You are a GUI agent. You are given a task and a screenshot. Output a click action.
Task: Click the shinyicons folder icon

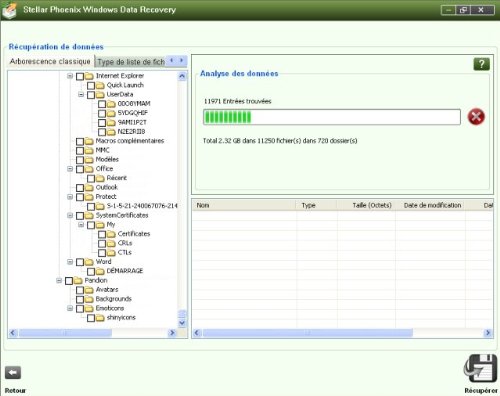pos(100,318)
